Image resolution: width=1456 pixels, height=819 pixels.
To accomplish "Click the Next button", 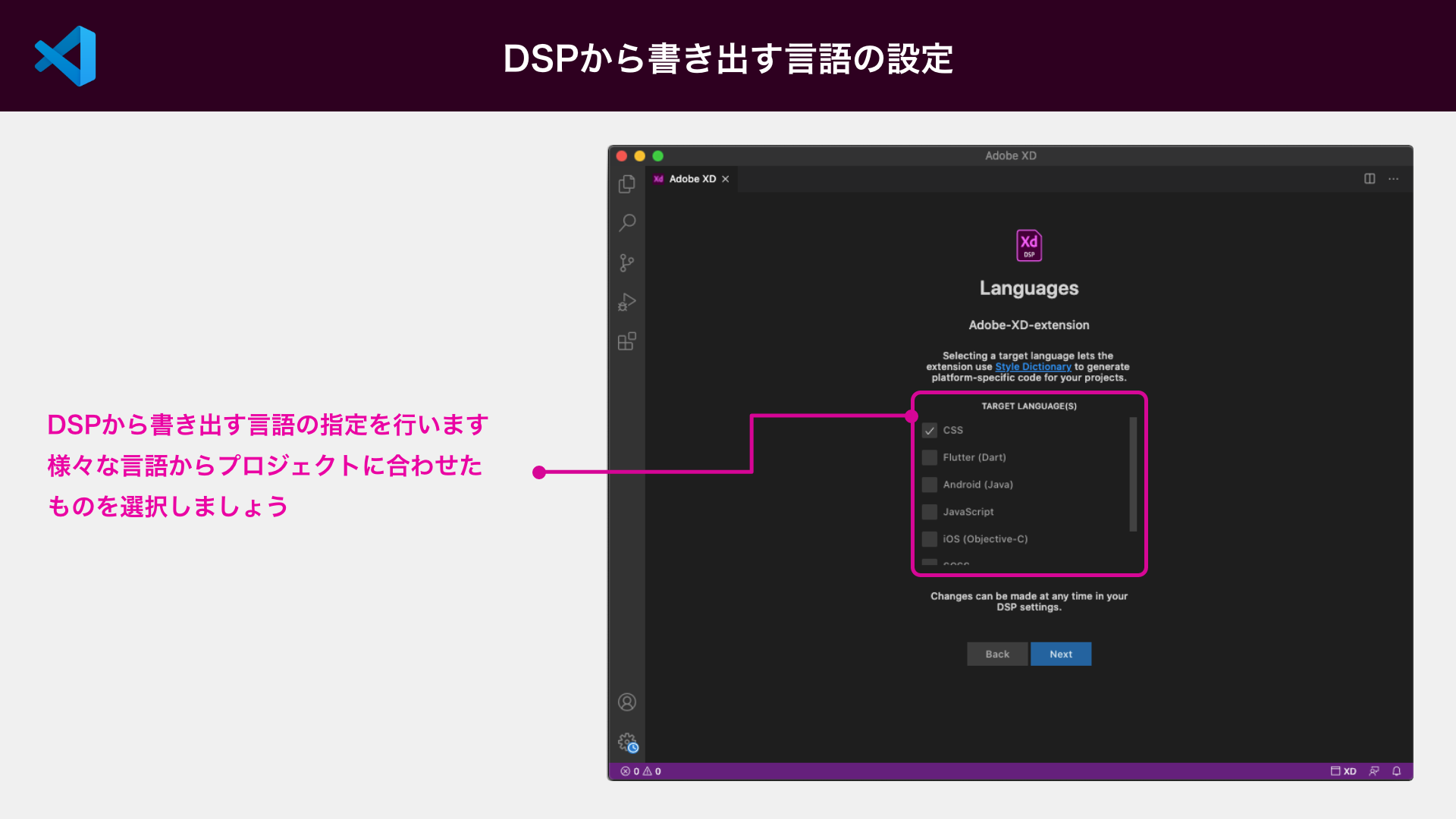I will point(1061,654).
